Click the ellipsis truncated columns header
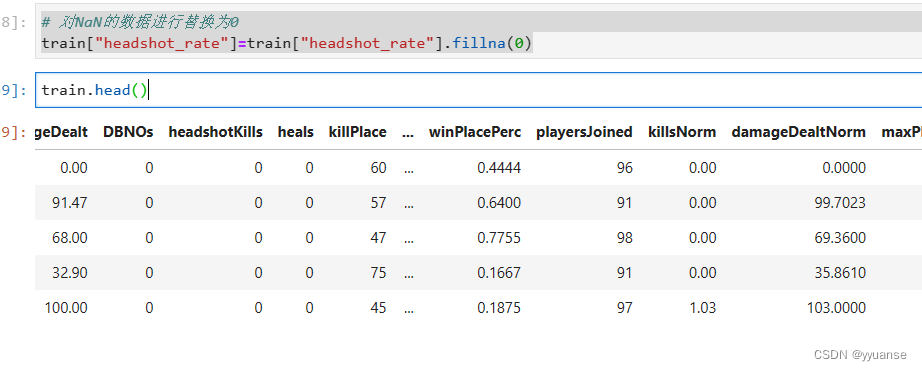Screen dimensions: 922x371 pos(408,132)
